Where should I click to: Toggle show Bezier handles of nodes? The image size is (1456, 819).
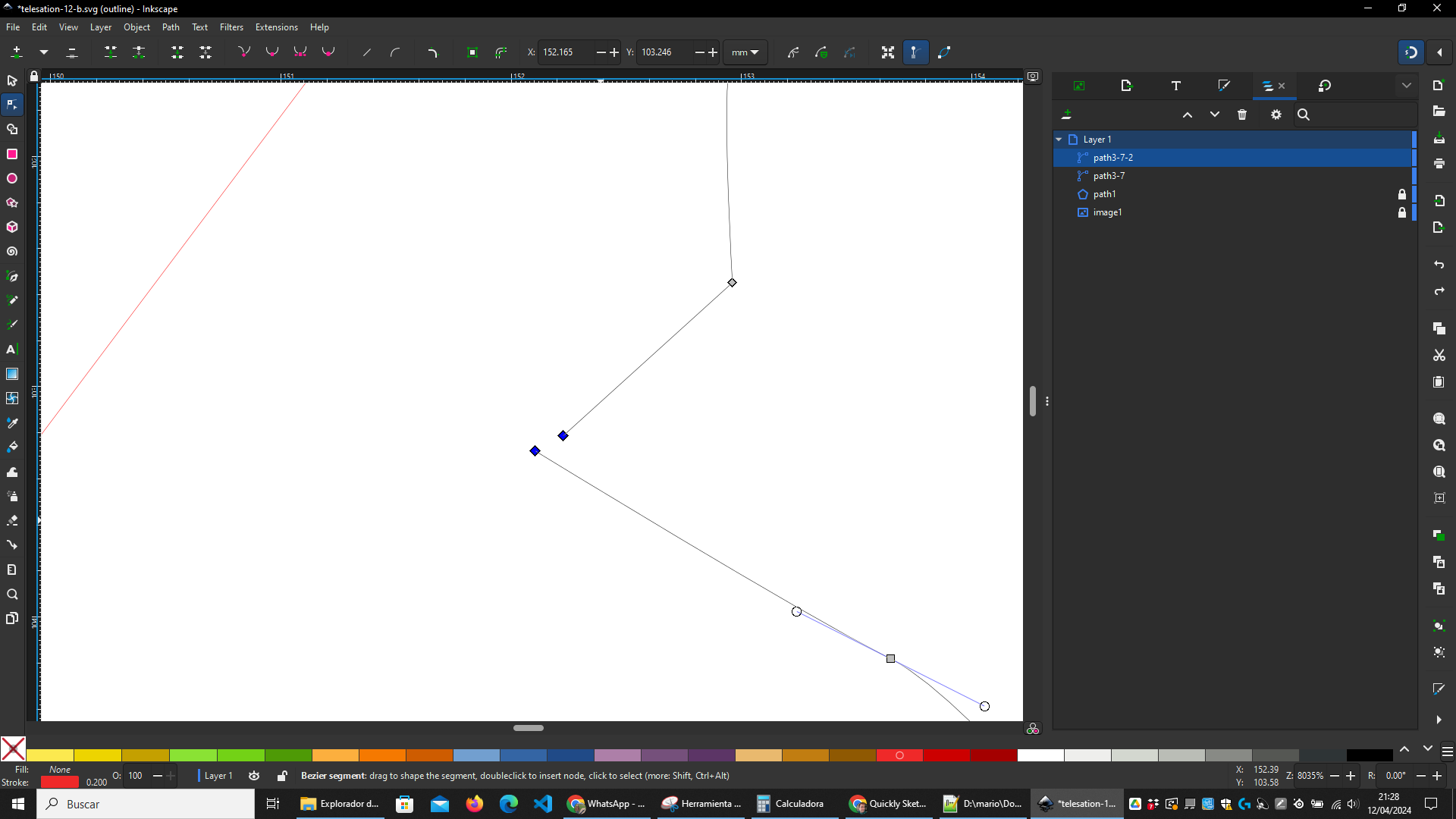tap(915, 52)
